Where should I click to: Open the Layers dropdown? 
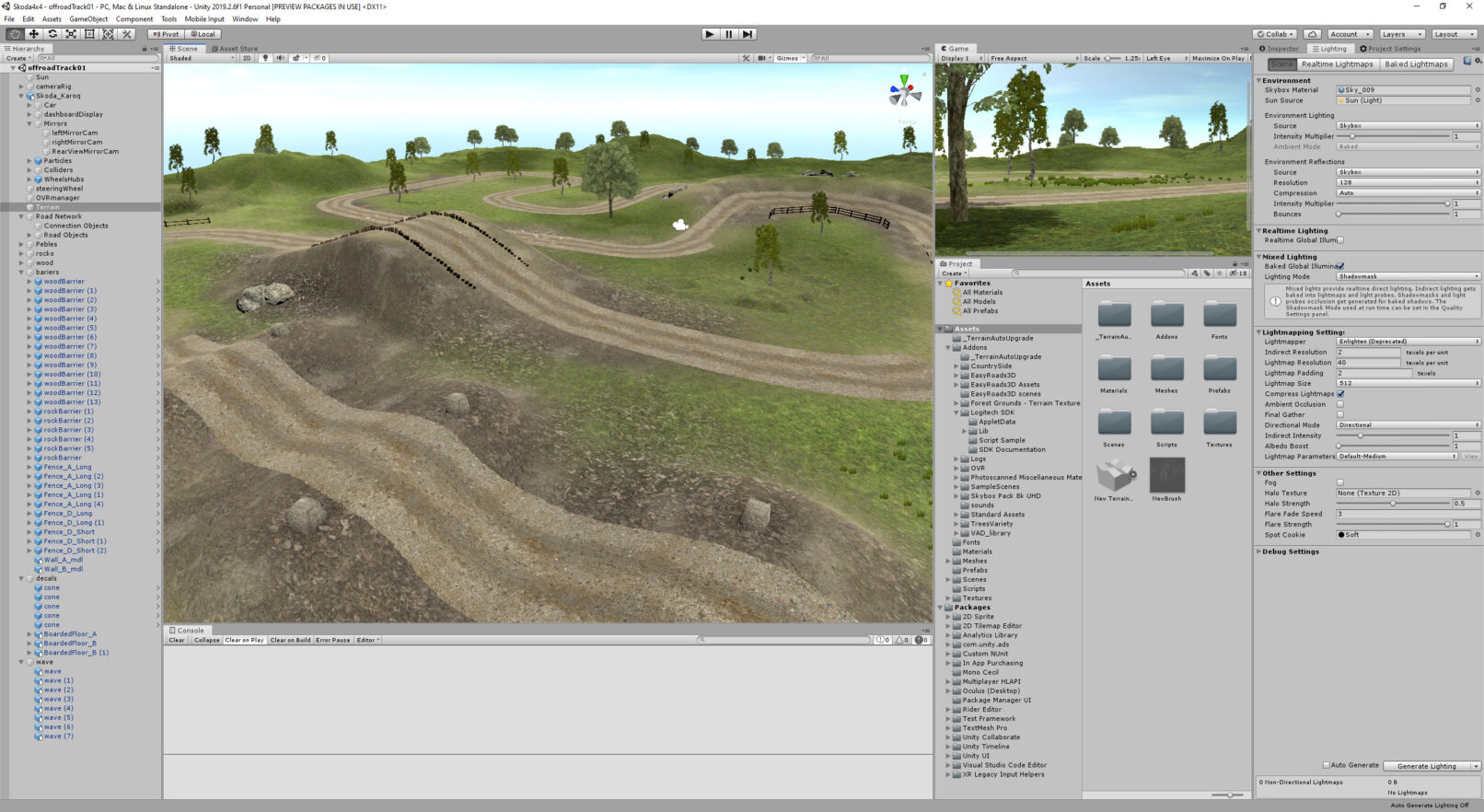point(1401,34)
